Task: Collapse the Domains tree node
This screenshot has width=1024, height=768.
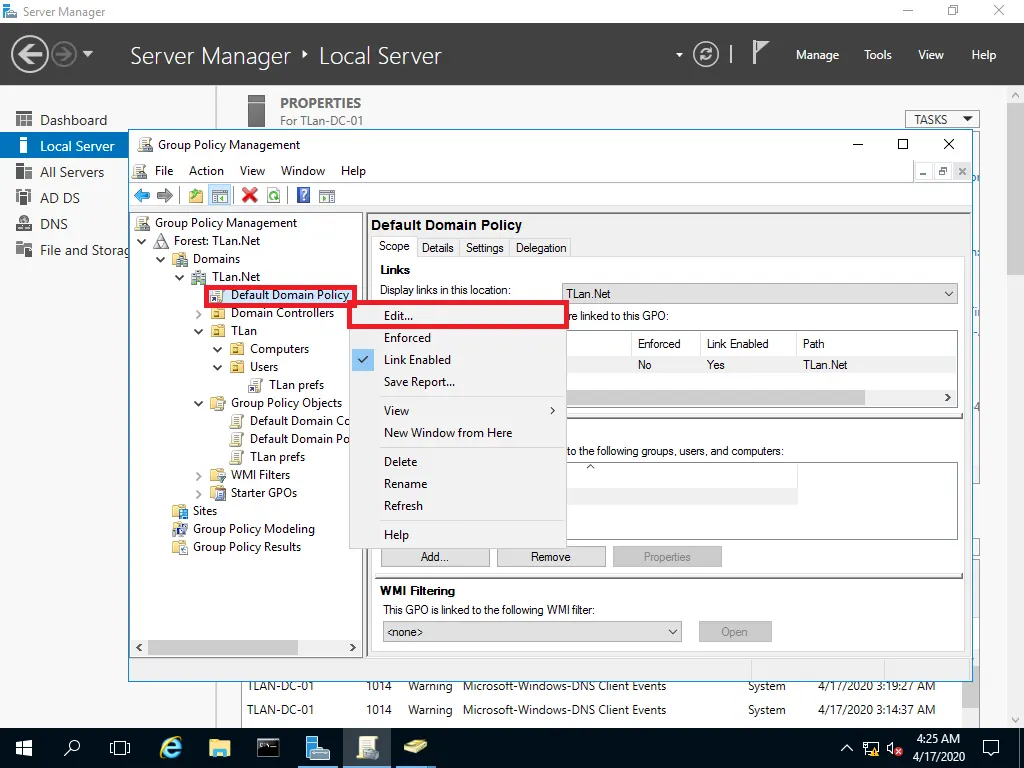Action: pyautogui.click(x=161, y=259)
